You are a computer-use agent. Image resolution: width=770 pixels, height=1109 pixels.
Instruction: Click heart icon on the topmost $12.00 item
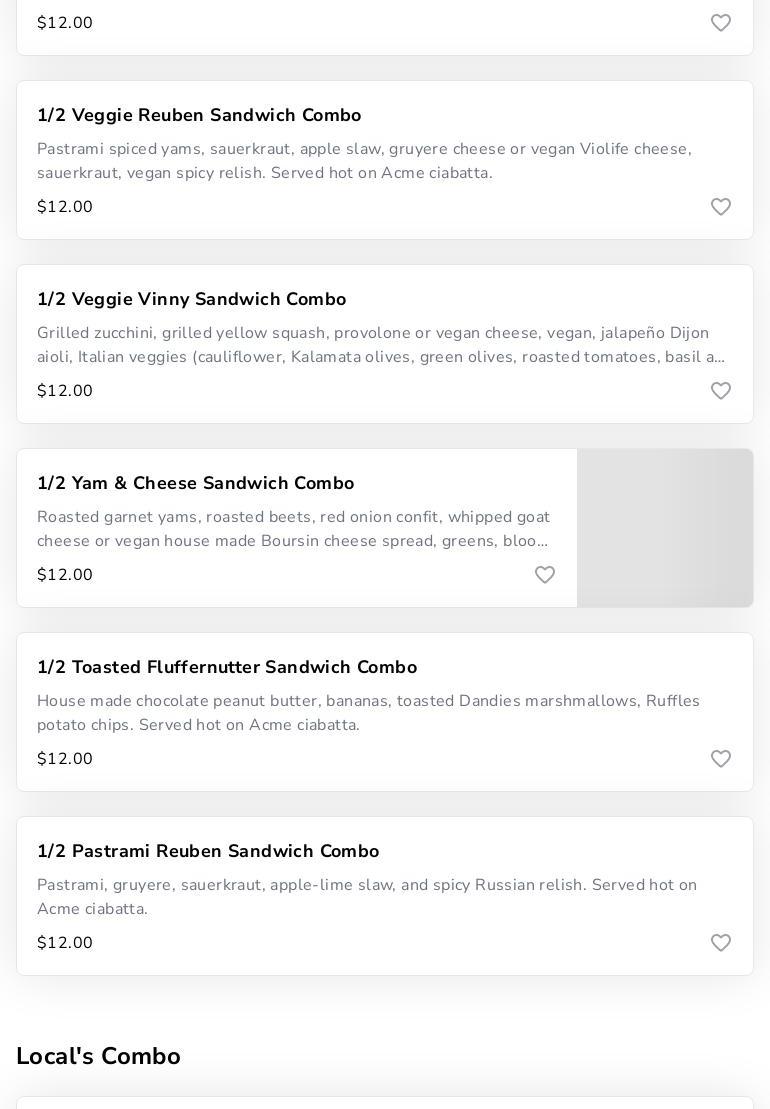(x=721, y=23)
